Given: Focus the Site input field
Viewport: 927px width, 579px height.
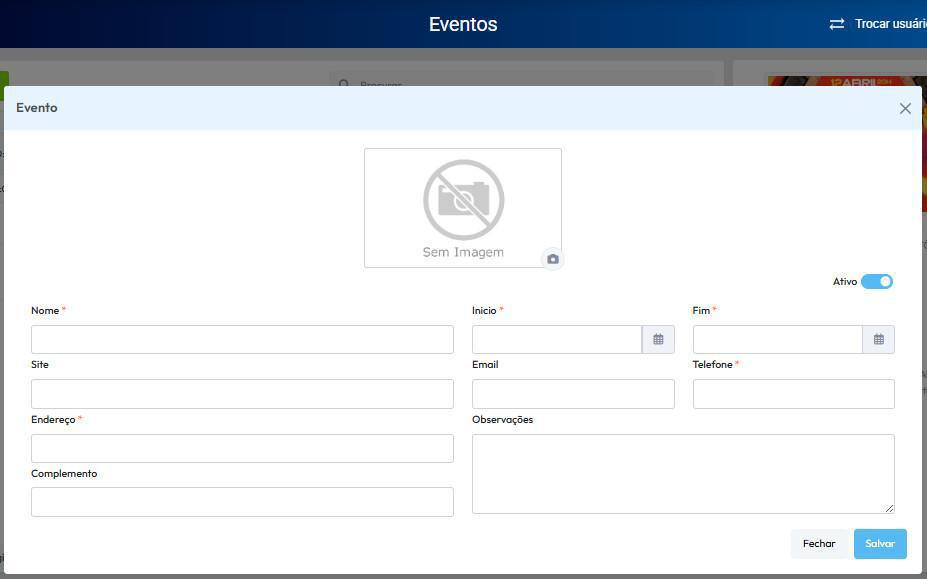Looking at the screenshot, I should pyautogui.click(x=242, y=394).
